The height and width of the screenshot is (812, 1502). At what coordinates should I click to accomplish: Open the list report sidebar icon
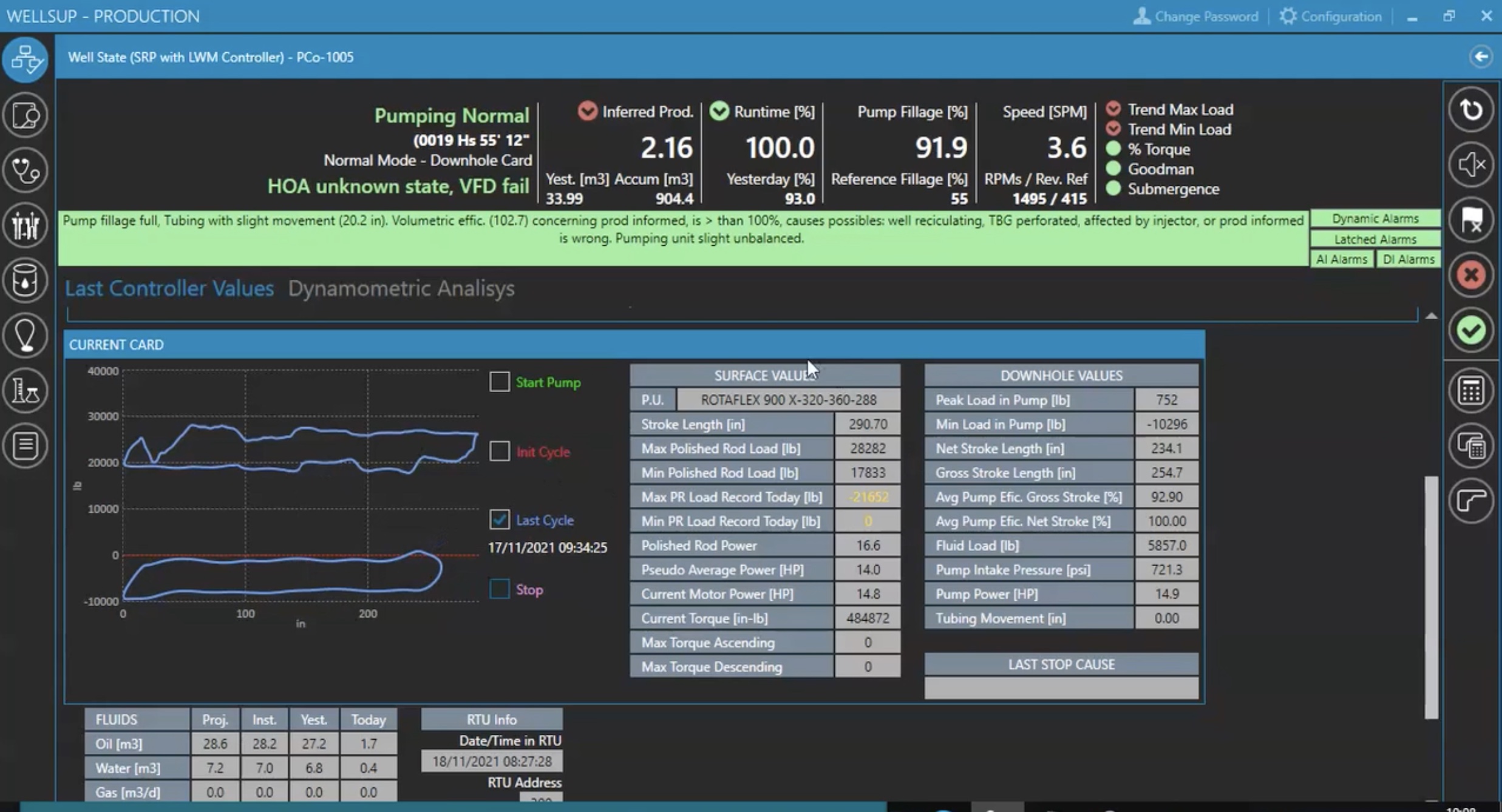point(25,445)
